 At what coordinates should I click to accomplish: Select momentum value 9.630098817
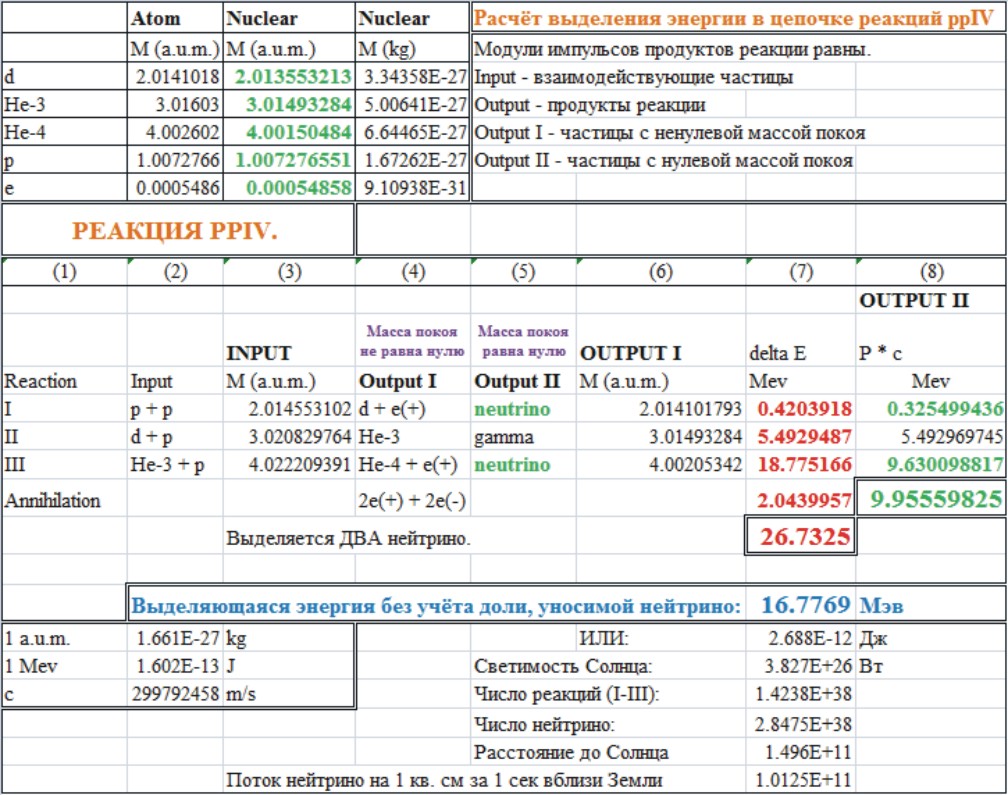click(932, 465)
